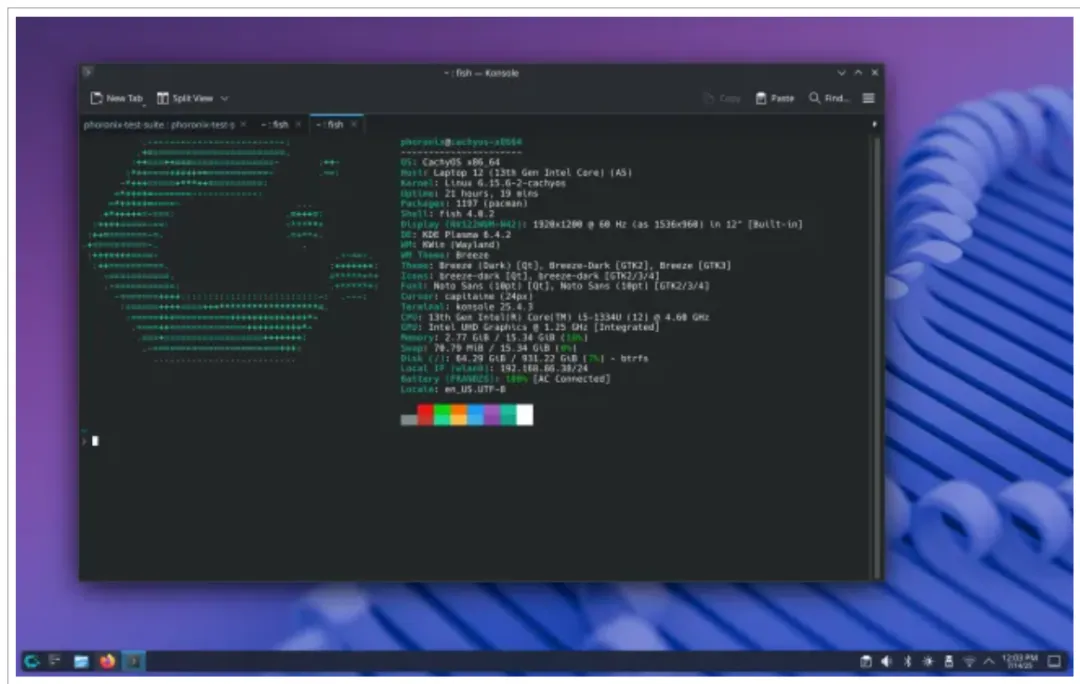Open the Konsole hamburger menu
This screenshot has height=684, width=1080.
pos(869,99)
